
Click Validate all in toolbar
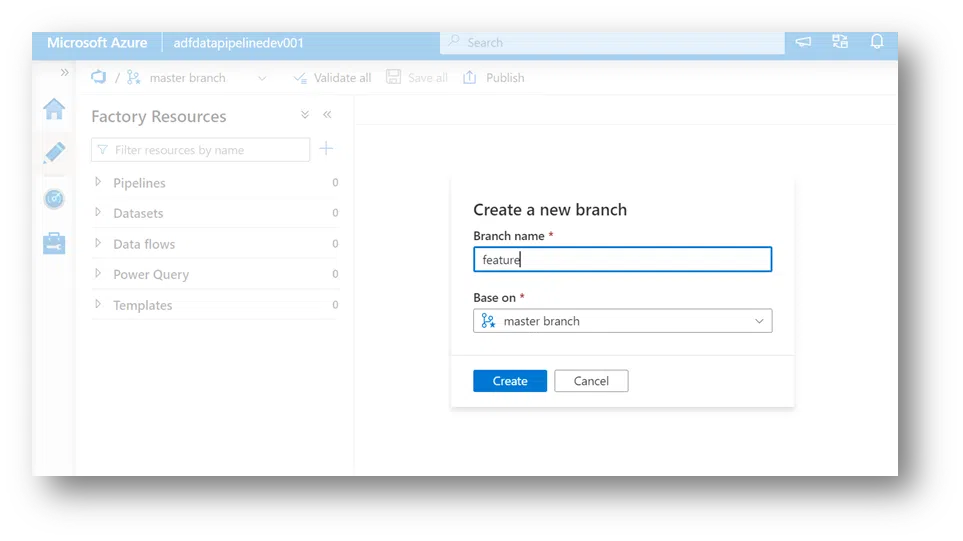tap(332, 78)
